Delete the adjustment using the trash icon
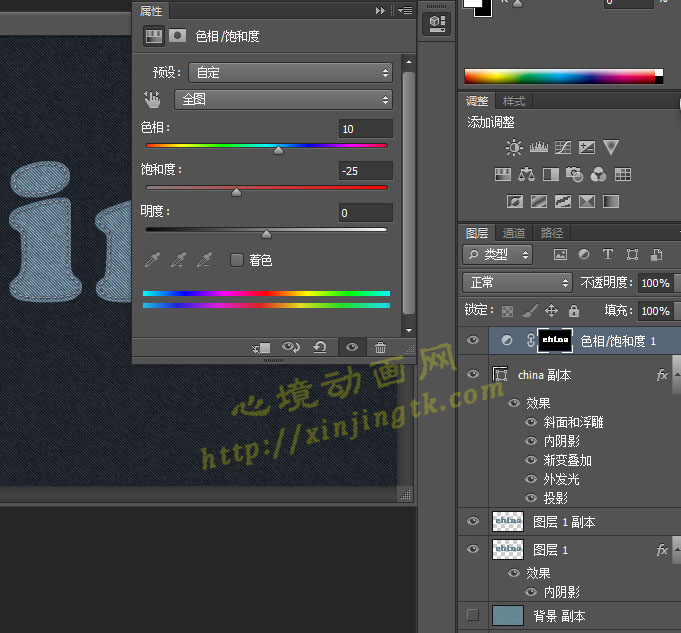The image size is (681, 633). (x=380, y=348)
